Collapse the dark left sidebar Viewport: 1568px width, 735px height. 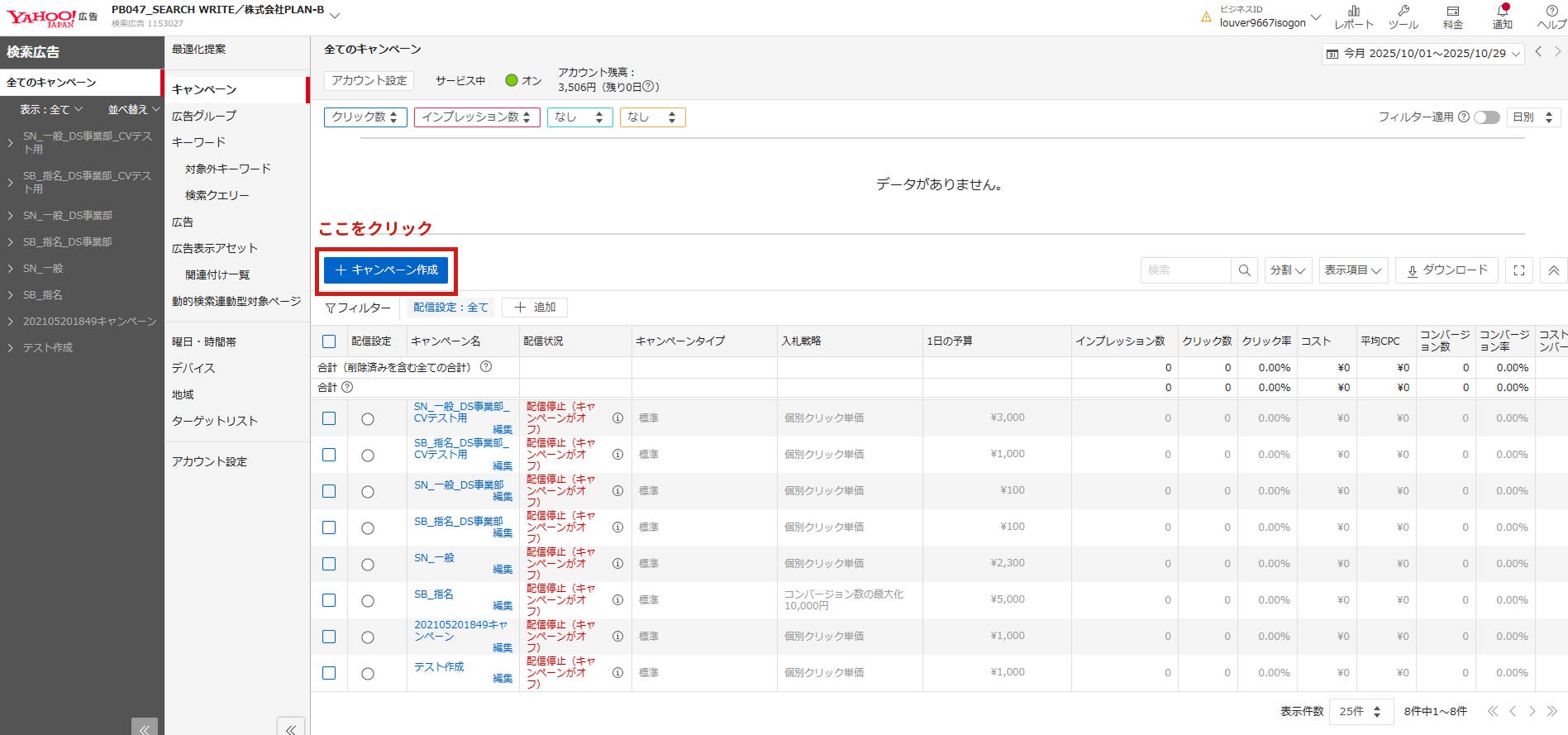[x=144, y=728]
